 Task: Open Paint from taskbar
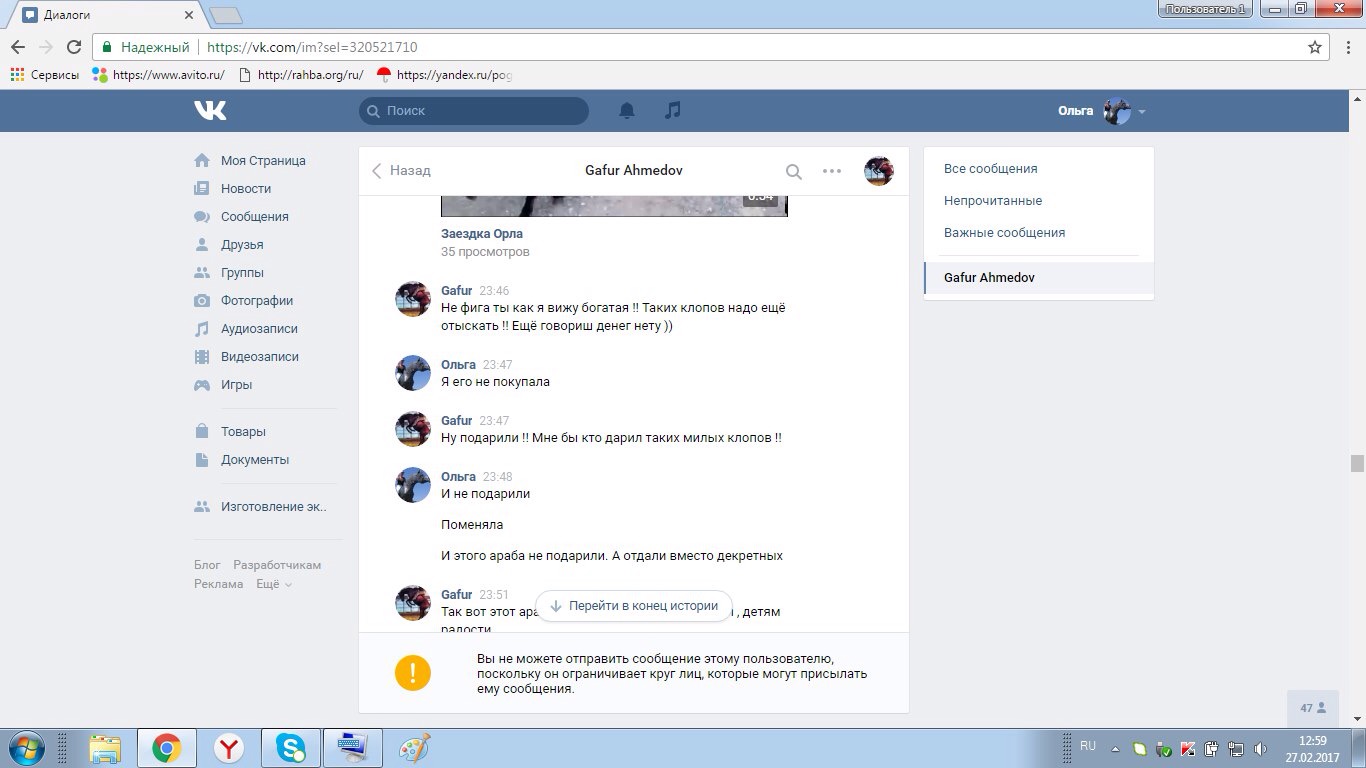(415, 748)
